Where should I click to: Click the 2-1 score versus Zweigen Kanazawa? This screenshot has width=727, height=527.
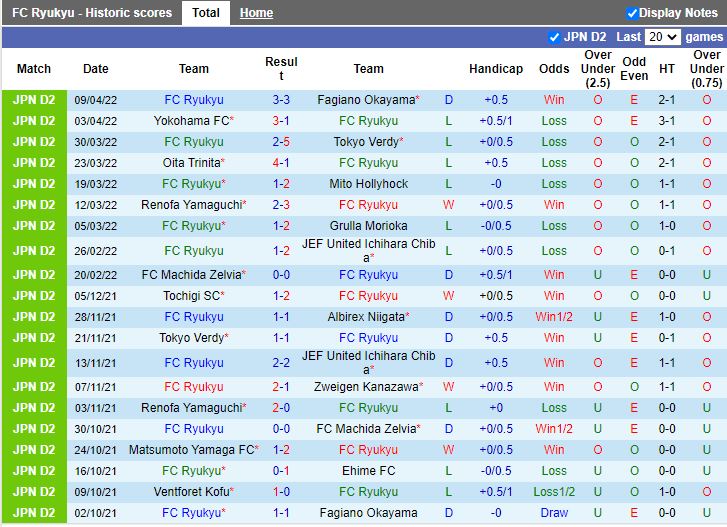click(281, 387)
